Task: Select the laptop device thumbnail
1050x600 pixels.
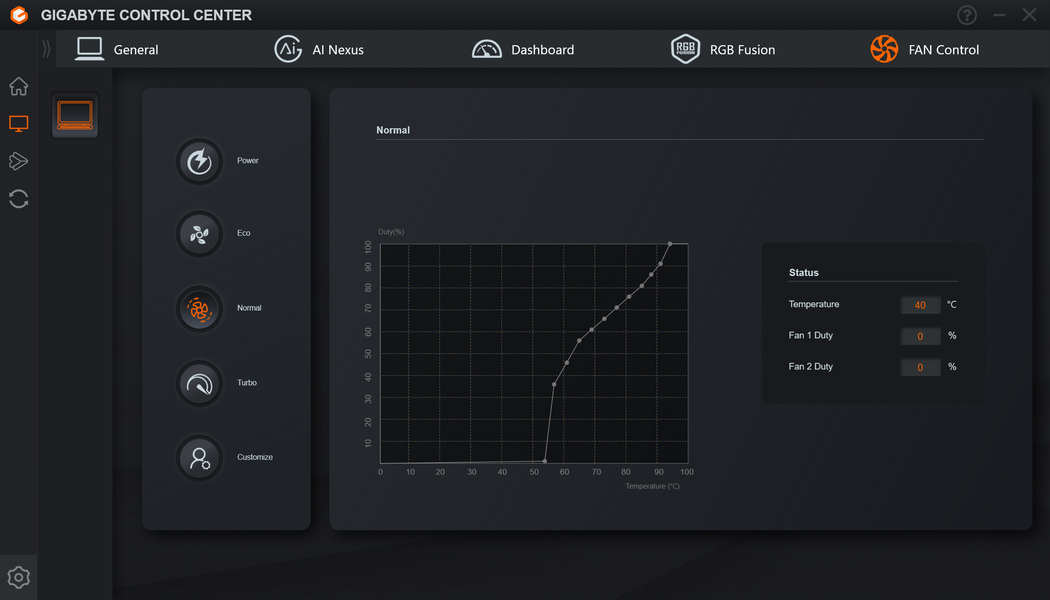Action: tap(75, 115)
